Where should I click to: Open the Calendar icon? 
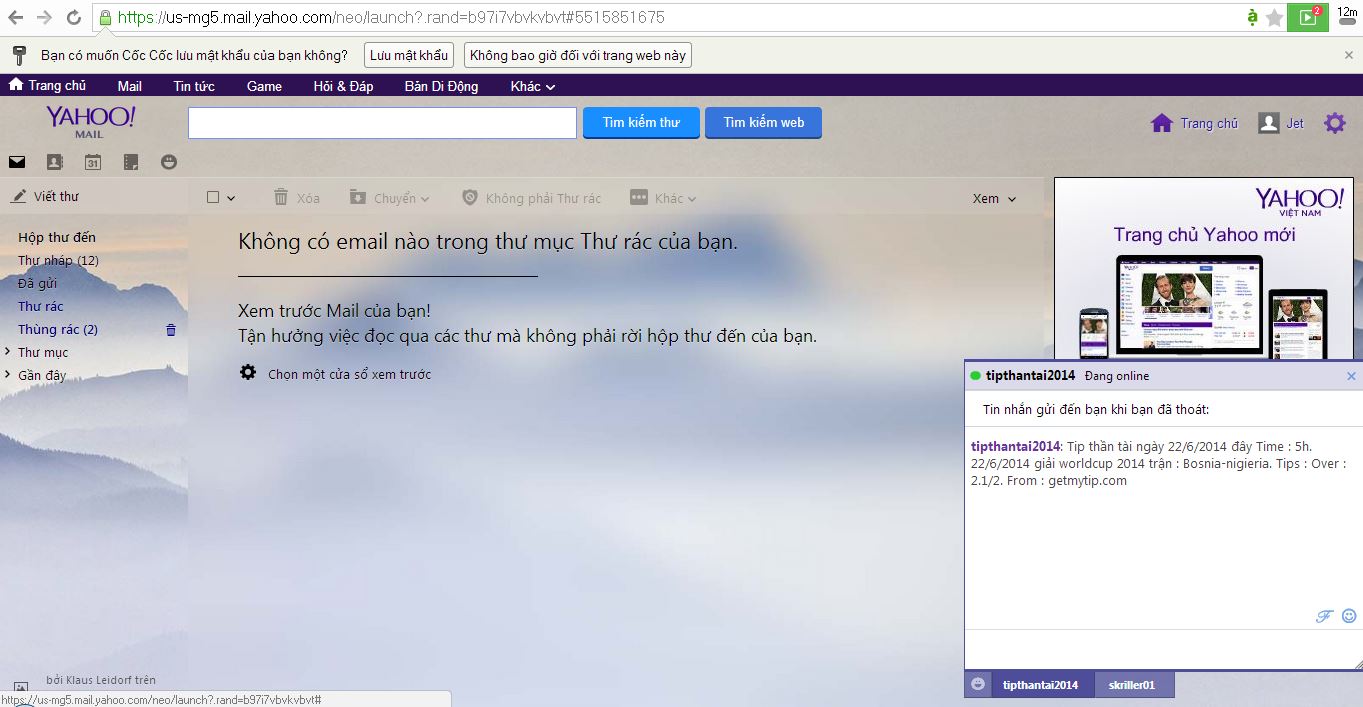click(92, 162)
